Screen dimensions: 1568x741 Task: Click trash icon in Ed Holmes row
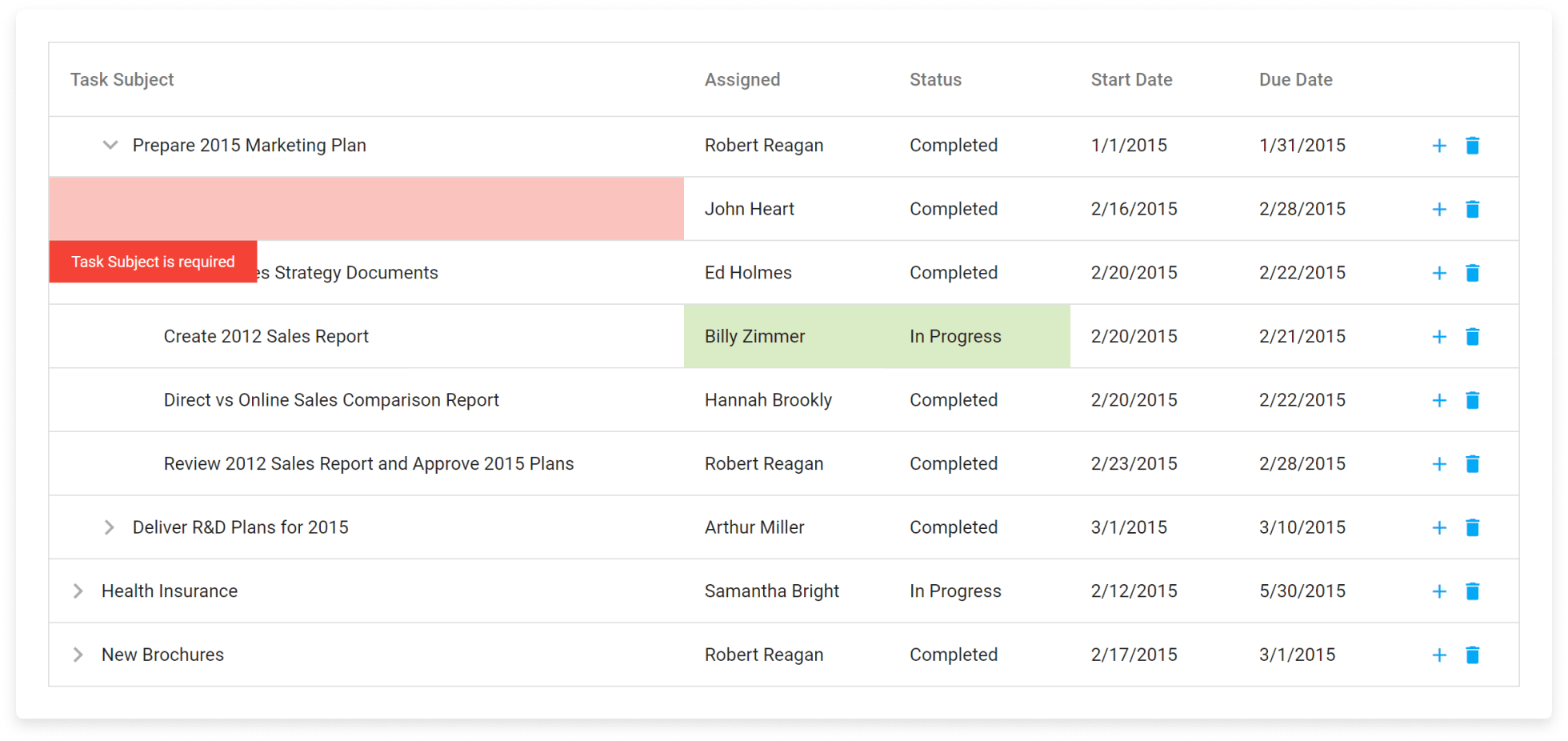(1472, 273)
